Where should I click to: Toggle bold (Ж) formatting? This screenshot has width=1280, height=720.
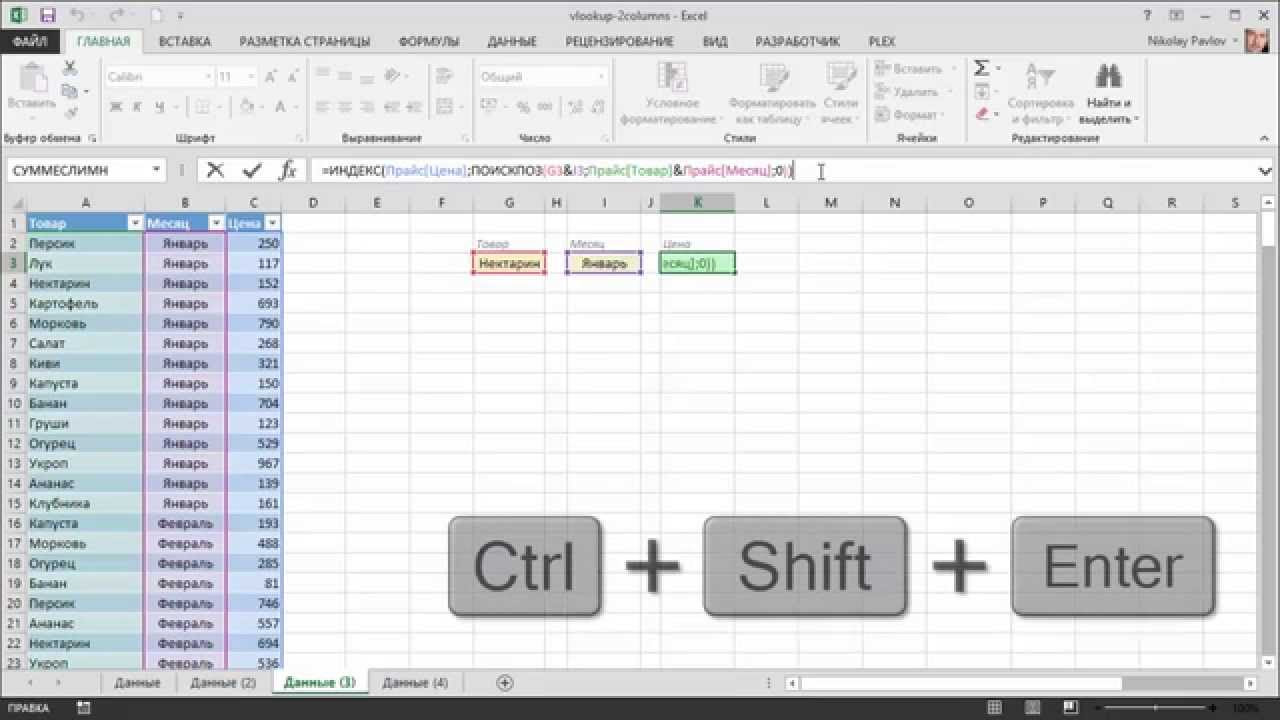(x=116, y=106)
